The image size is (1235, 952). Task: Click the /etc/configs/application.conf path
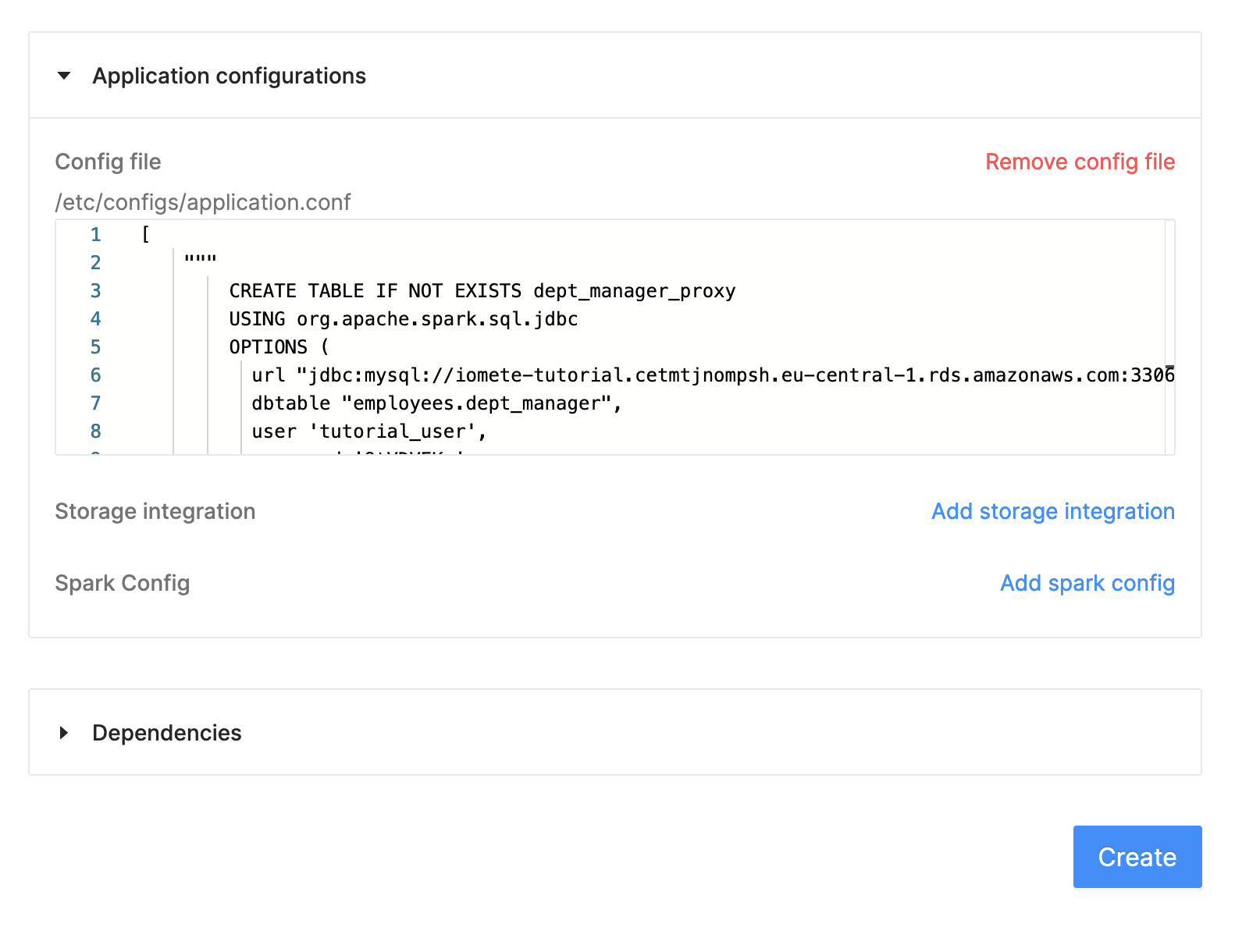(203, 202)
